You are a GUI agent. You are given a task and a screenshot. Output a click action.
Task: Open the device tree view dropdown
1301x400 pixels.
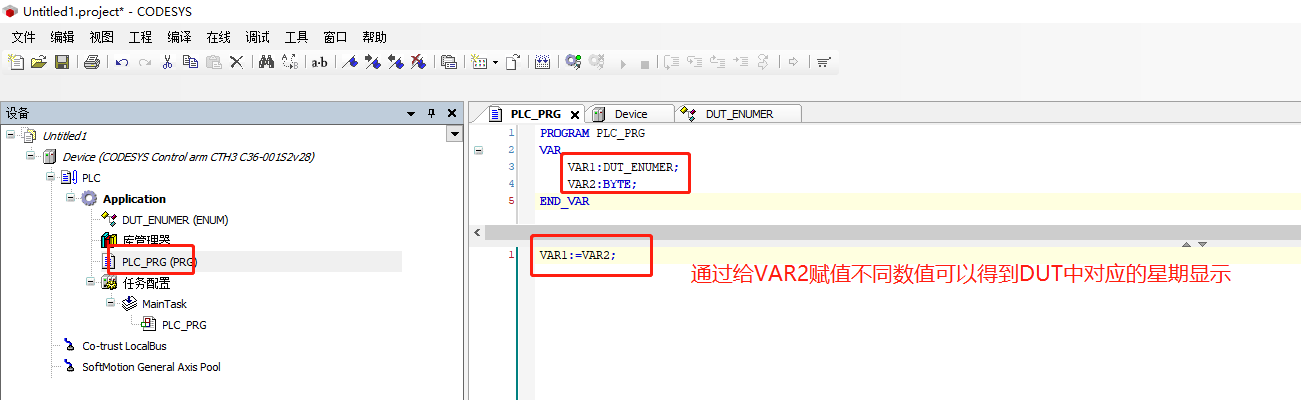[x=454, y=134]
